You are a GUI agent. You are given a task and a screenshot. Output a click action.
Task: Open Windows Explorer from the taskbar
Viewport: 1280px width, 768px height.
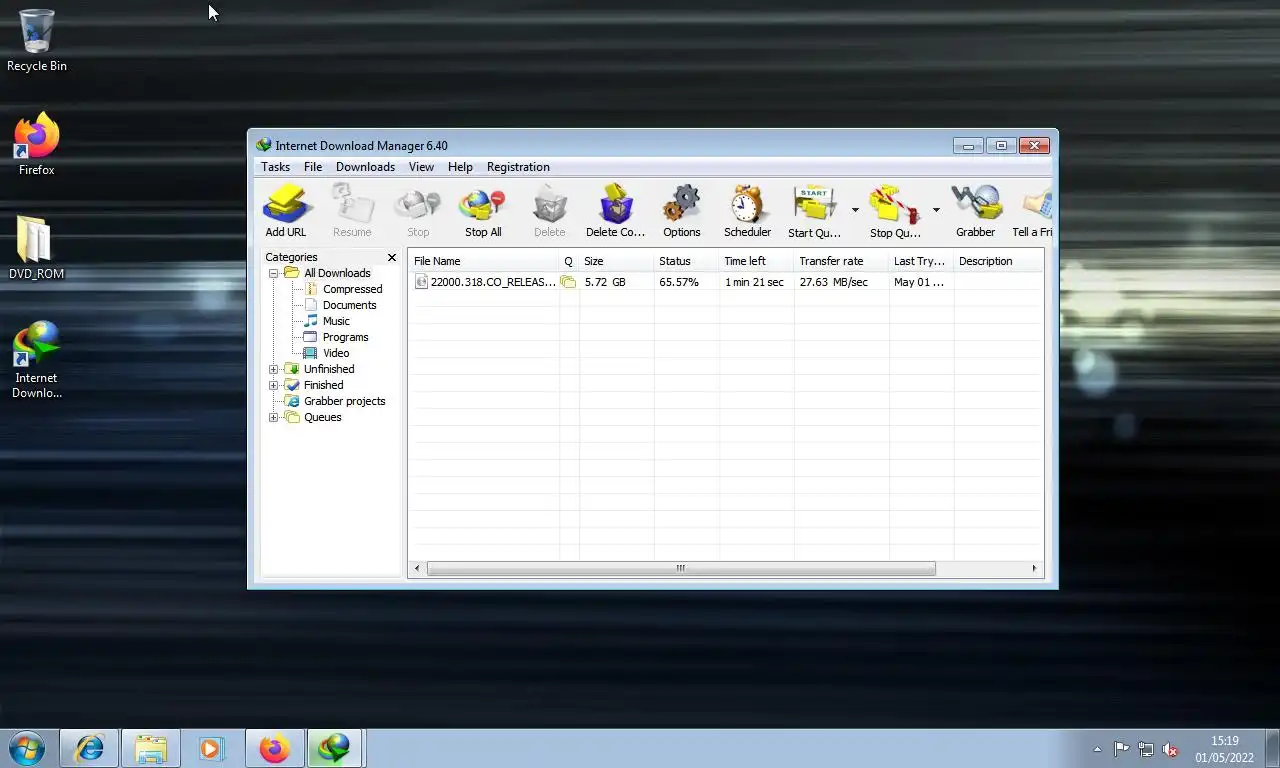[x=151, y=748]
